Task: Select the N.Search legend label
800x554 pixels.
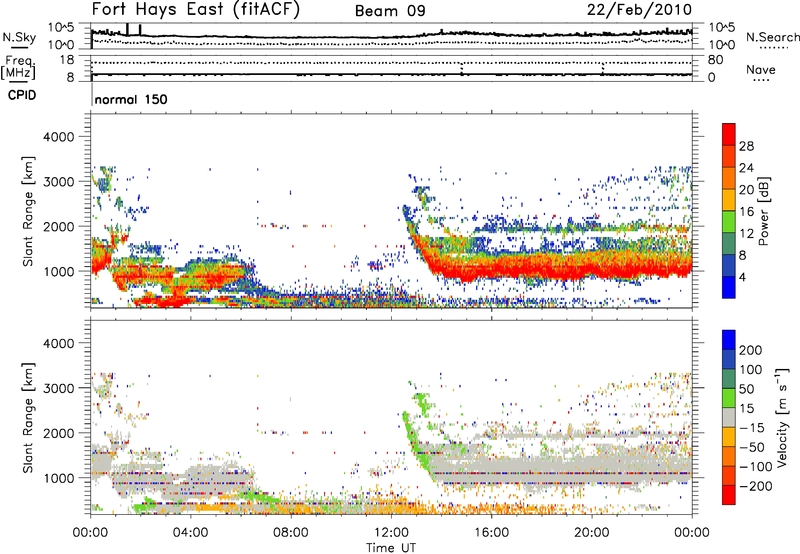Action: 772,37
